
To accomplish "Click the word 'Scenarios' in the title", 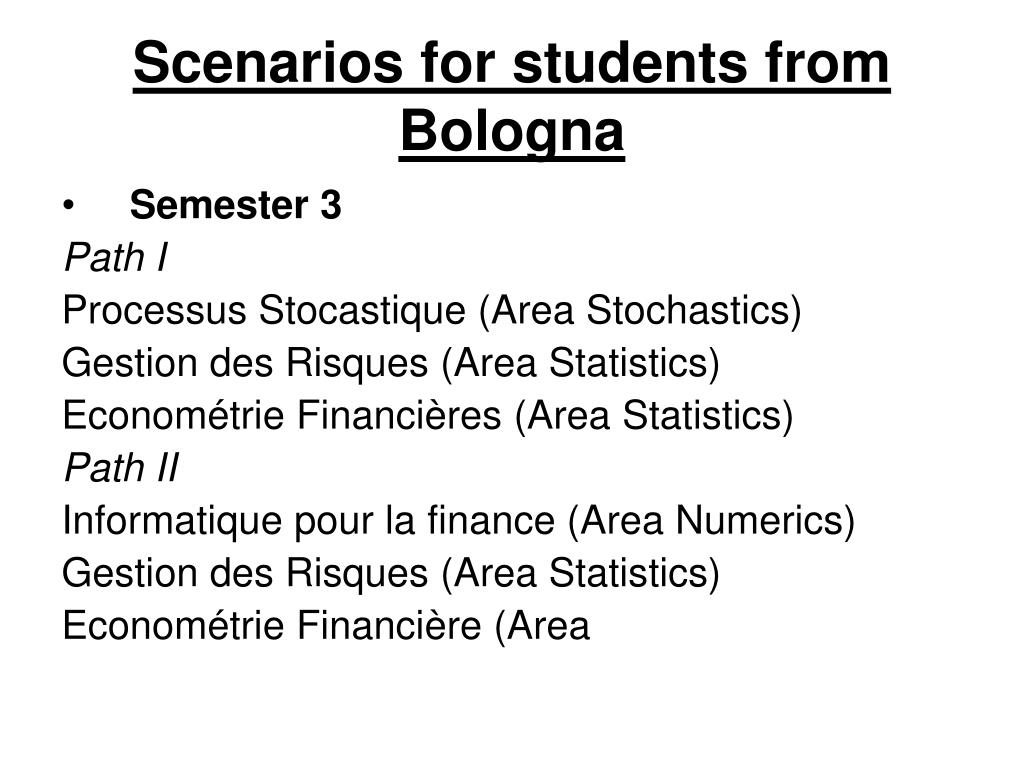I will tap(268, 63).
